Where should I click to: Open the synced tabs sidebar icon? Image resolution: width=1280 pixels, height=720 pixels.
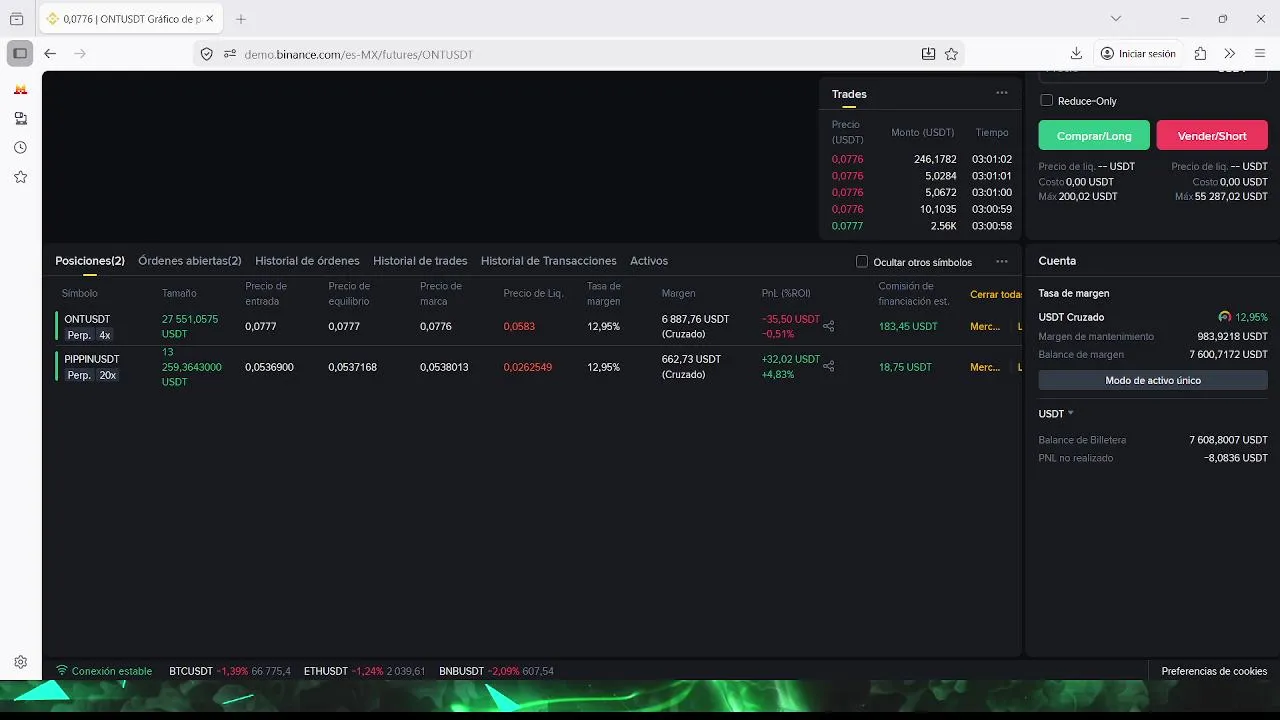coord(20,118)
